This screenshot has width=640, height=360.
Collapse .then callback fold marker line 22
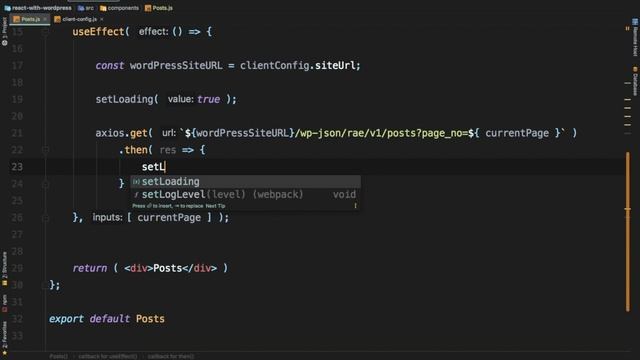(45, 150)
